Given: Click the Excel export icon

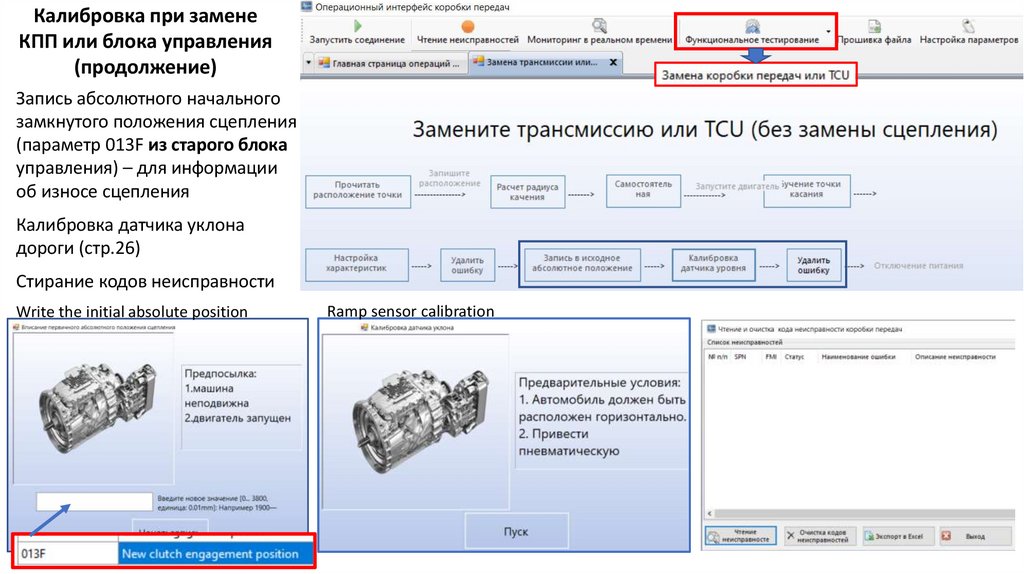Looking at the screenshot, I should (x=869, y=536).
